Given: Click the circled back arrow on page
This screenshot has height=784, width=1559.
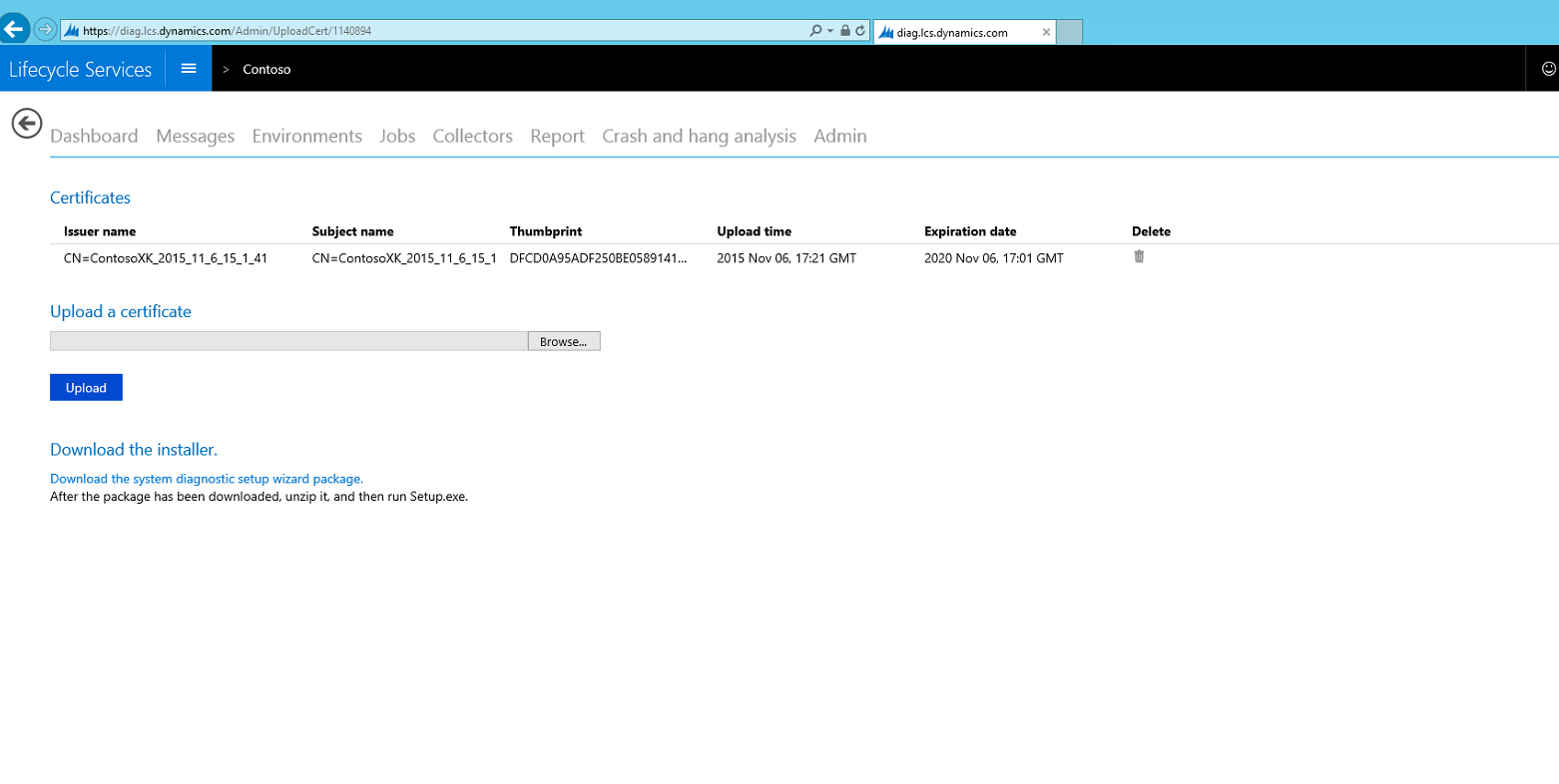Looking at the screenshot, I should tap(27, 124).
